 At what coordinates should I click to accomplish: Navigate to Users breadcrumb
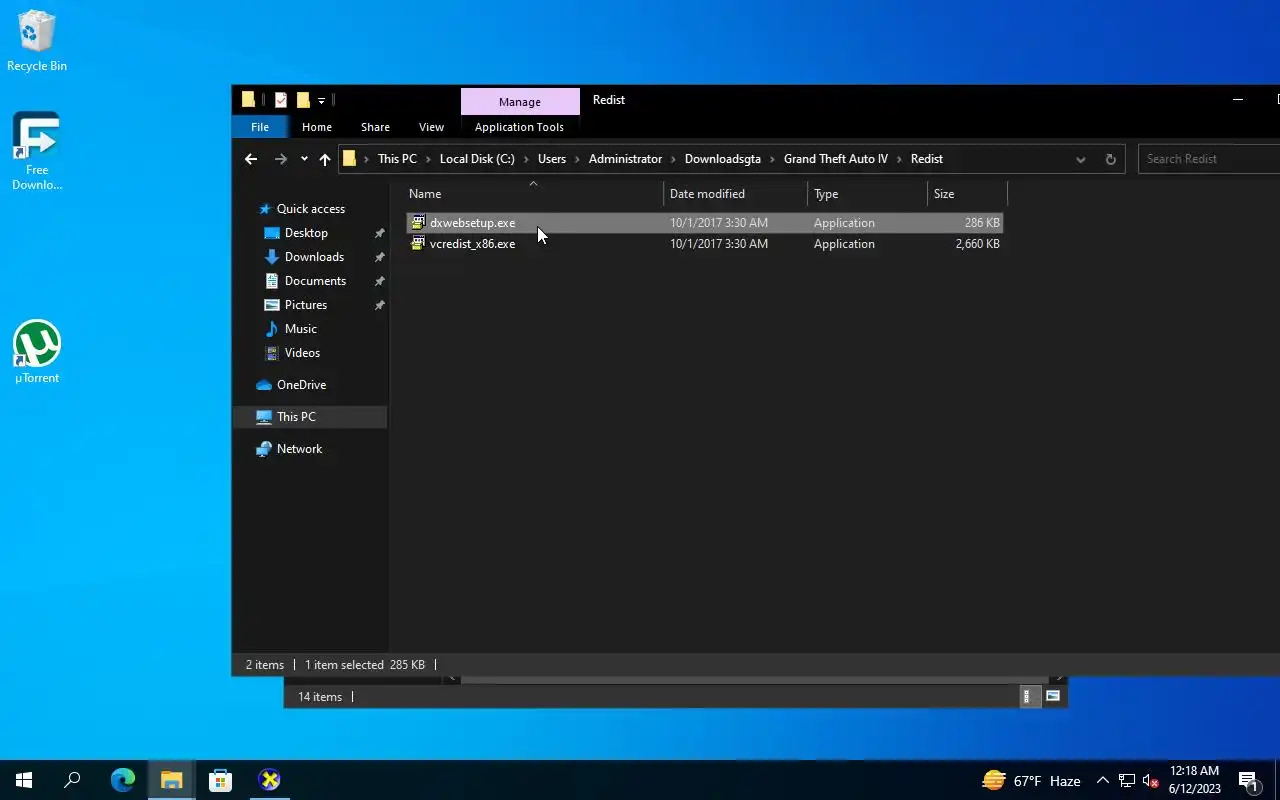coord(552,159)
